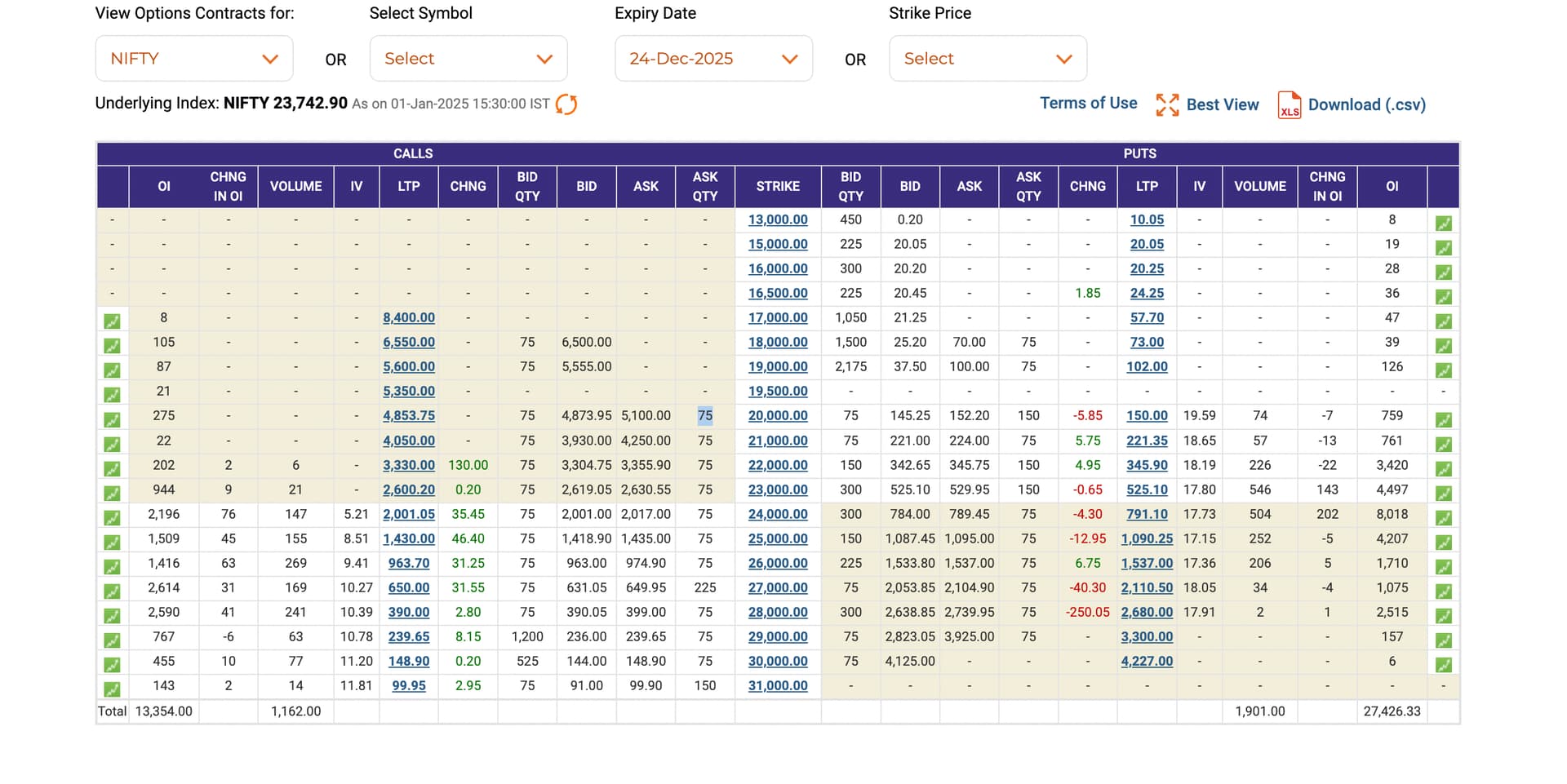Click the STRIKE column header
Screen dimensions: 1567x784
pyautogui.click(x=778, y=186)
